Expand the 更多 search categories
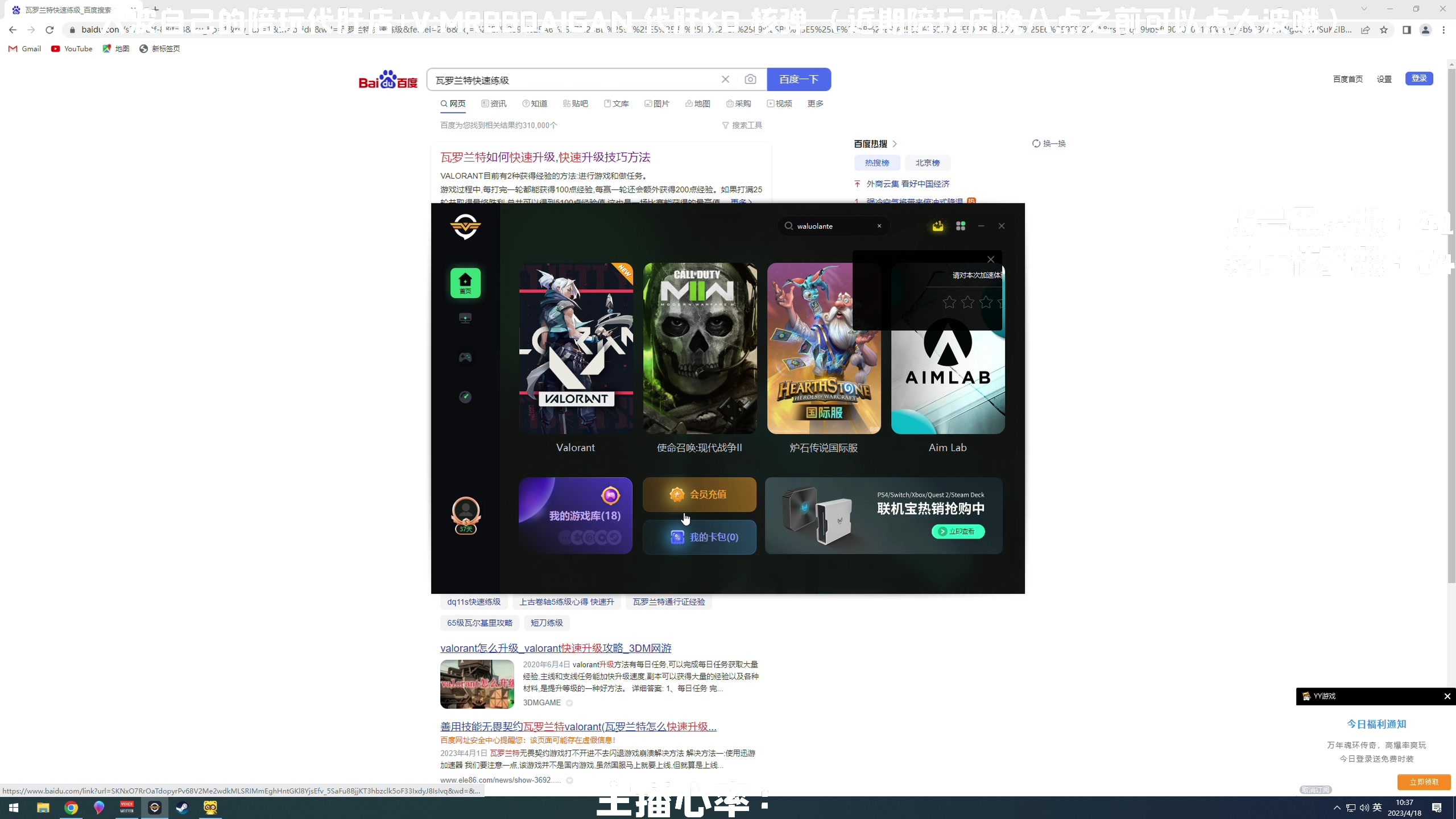Image resolution: width=1456 pixels, height=819 pixels. (816, 104)
